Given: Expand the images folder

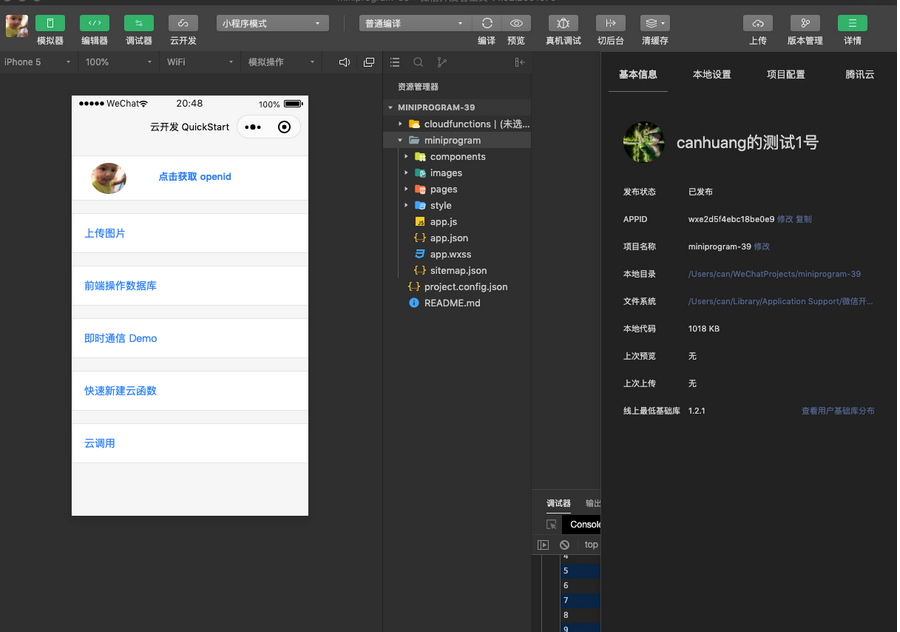Looking at the screenshot, I should (x=457, y=173).
